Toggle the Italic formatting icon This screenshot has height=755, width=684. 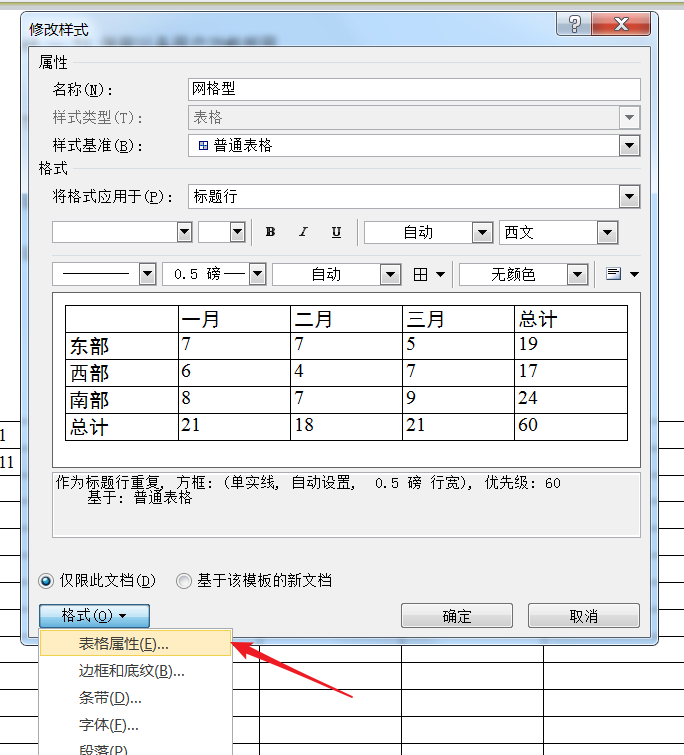[x=303, y=232]
